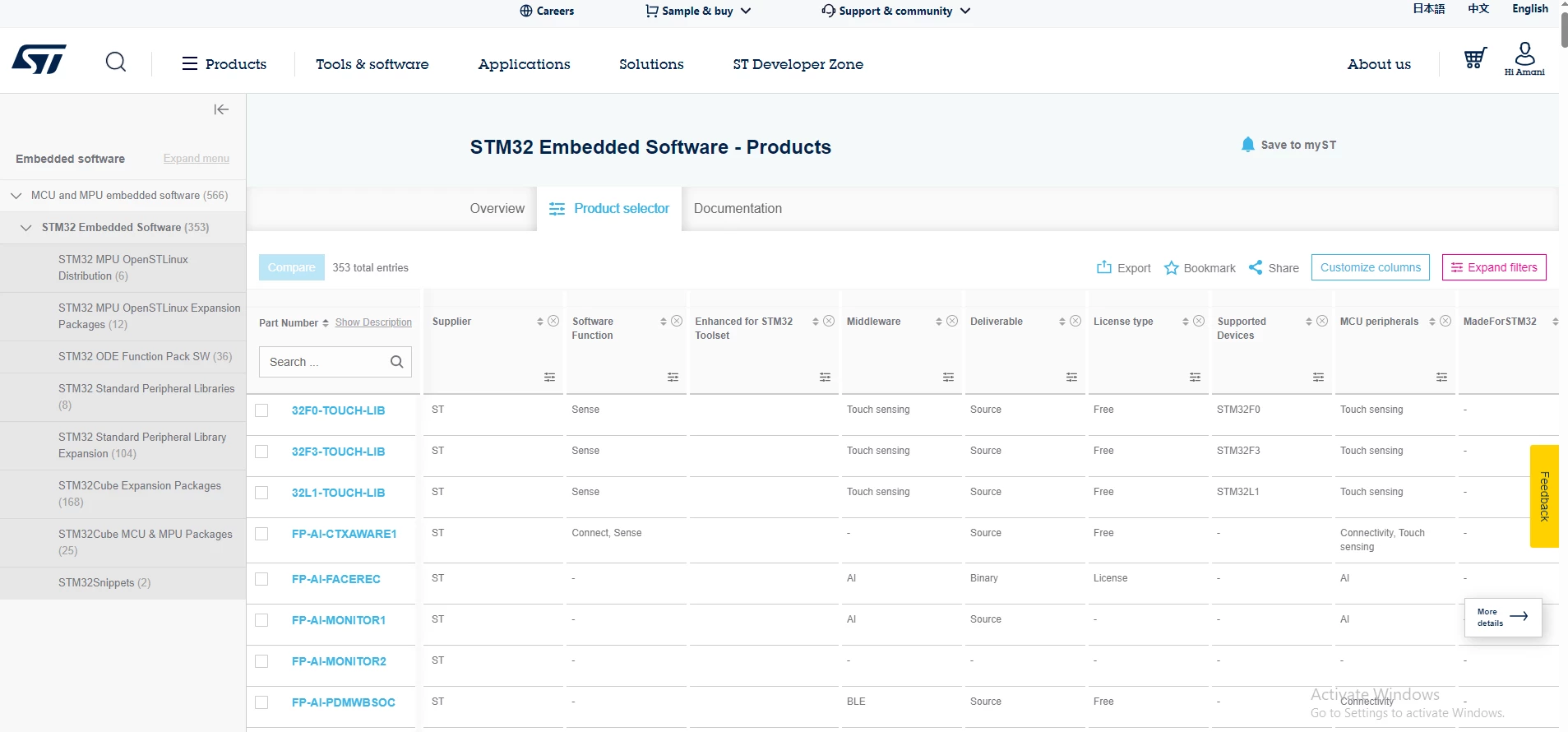
Task: Open Software Function column filter icon
Action: [x=673, y=377]
